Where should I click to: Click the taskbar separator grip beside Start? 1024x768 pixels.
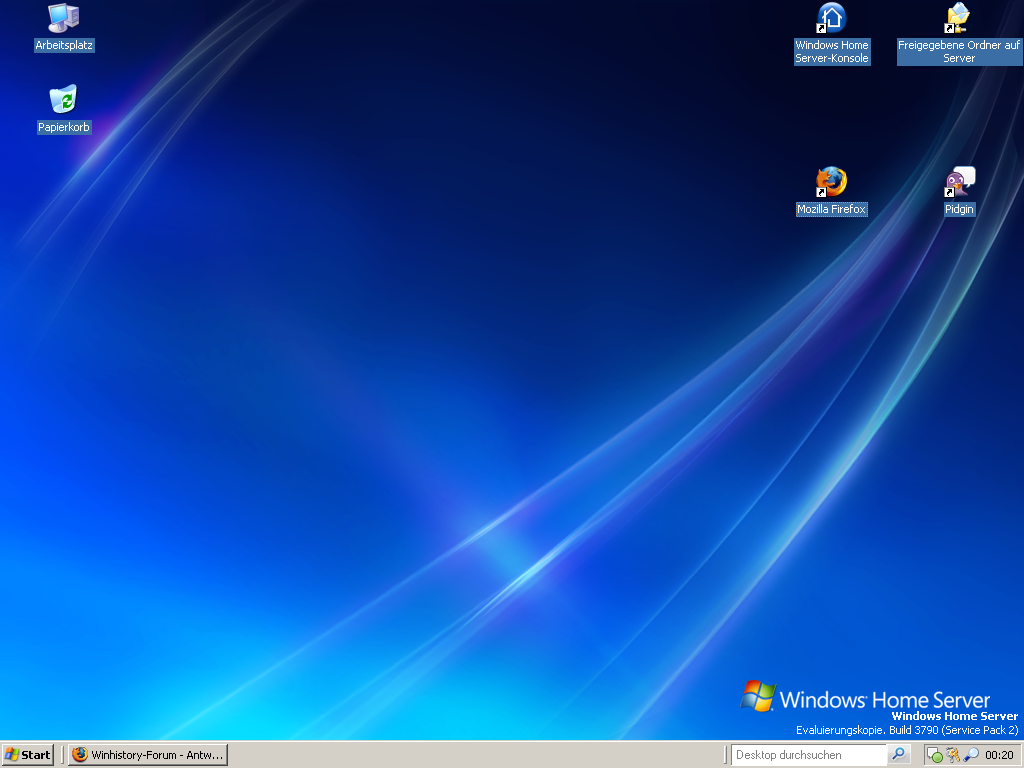[x=61, y=755]
